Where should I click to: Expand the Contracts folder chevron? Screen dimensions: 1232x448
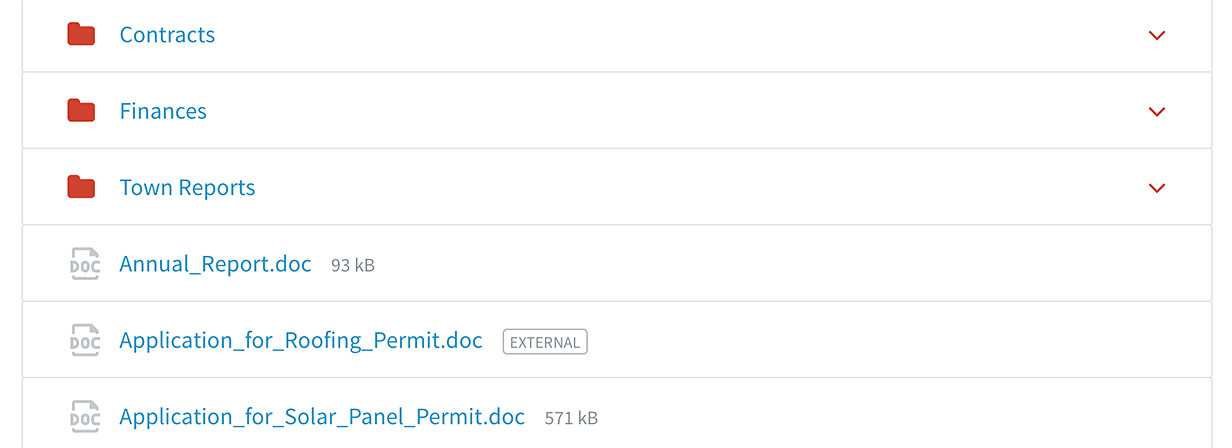tap(1157, 35)
